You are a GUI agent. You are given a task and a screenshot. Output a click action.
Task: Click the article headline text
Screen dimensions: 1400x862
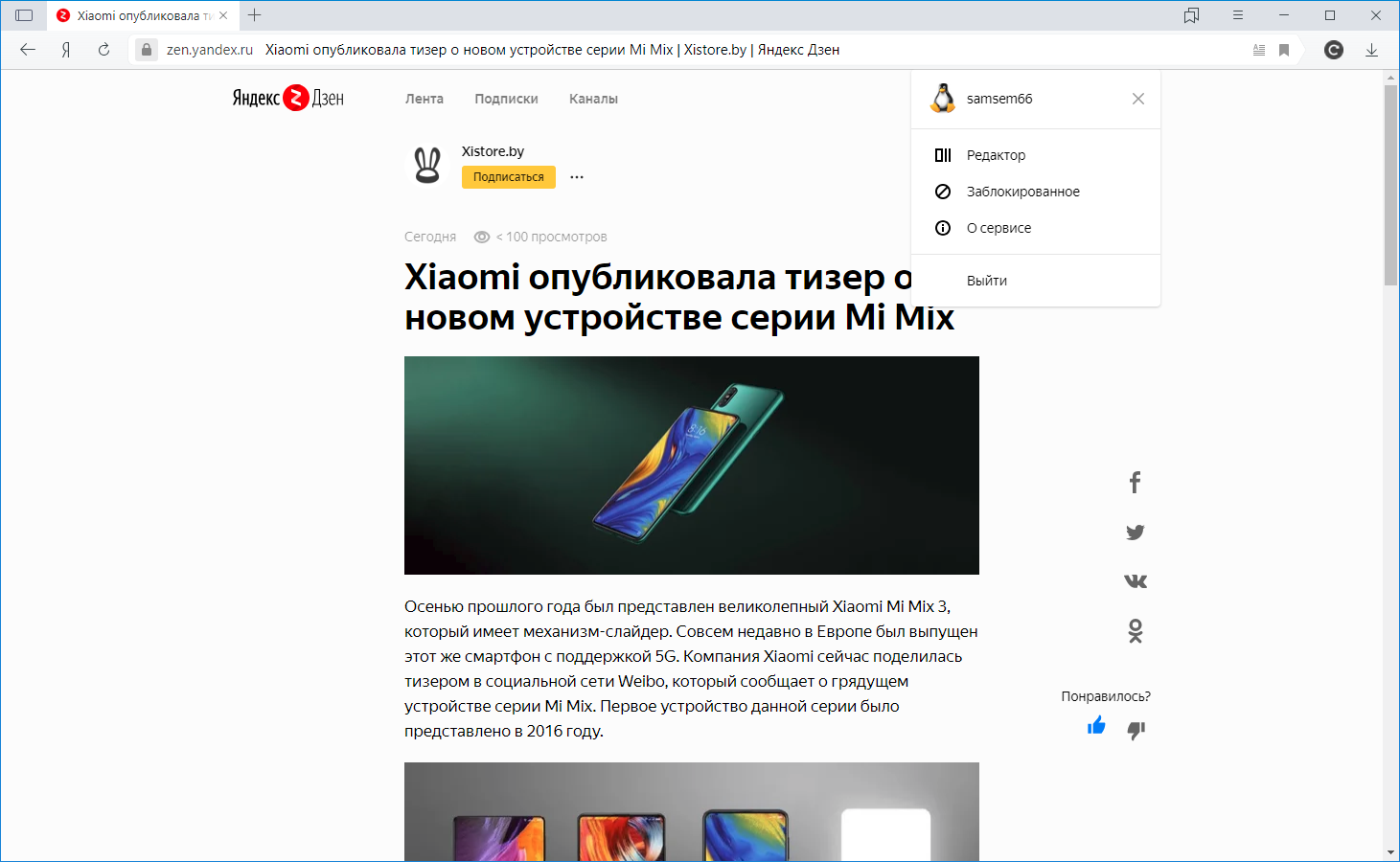tap(679, 297)
